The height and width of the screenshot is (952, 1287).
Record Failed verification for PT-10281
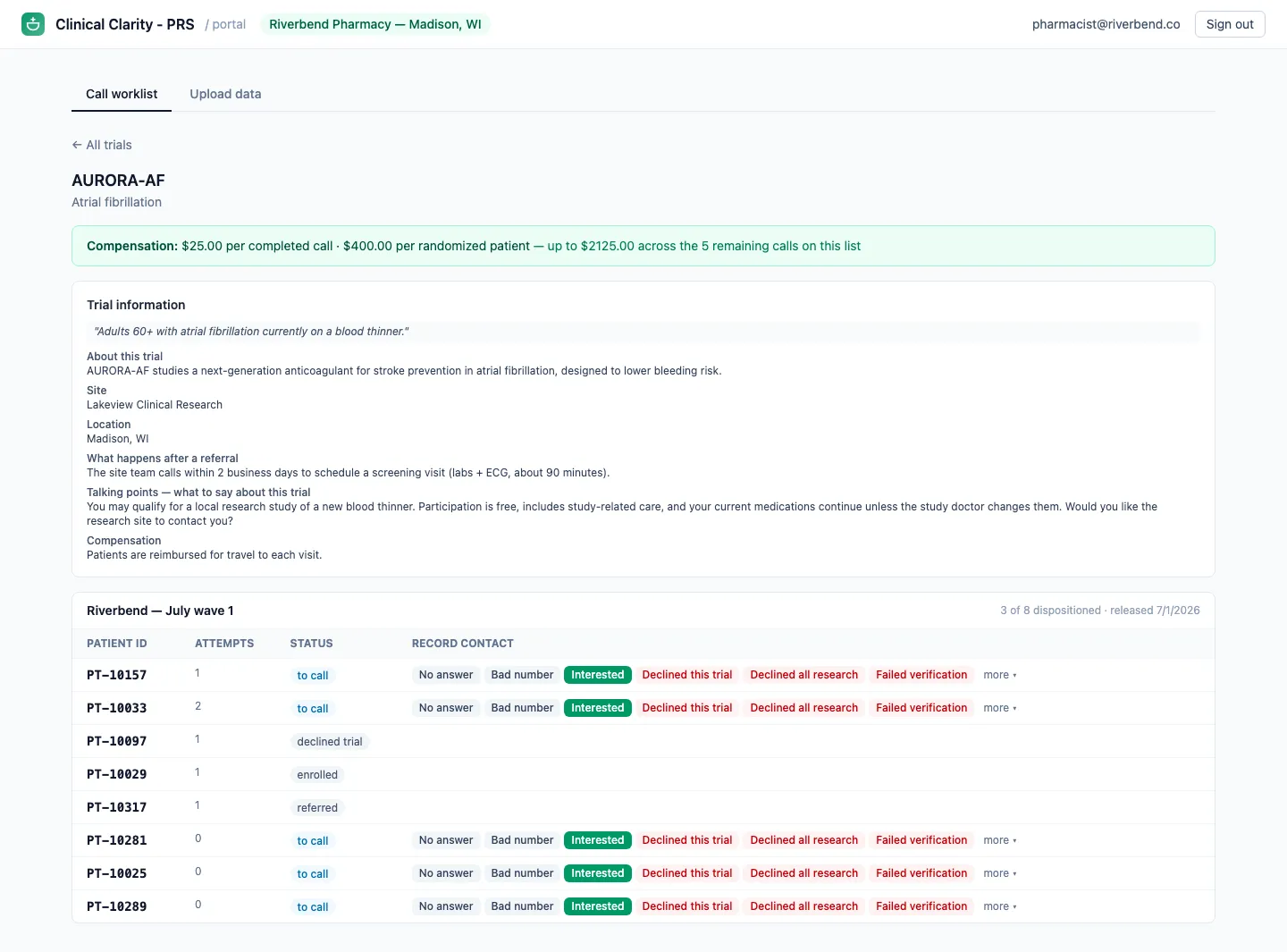click(921, 840)
